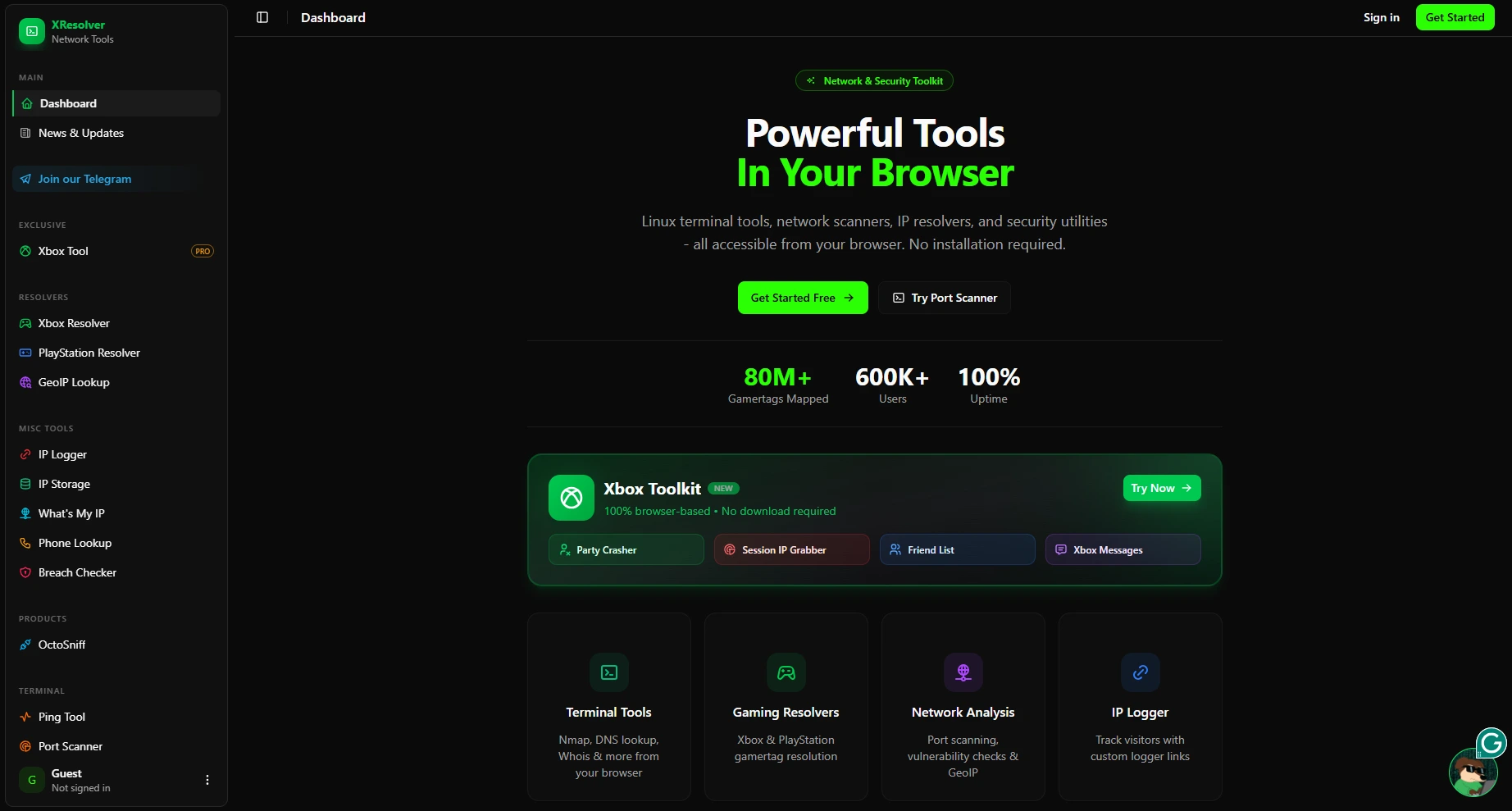
Task: Open IP Logger in sidebar
Action: (116, 454)
